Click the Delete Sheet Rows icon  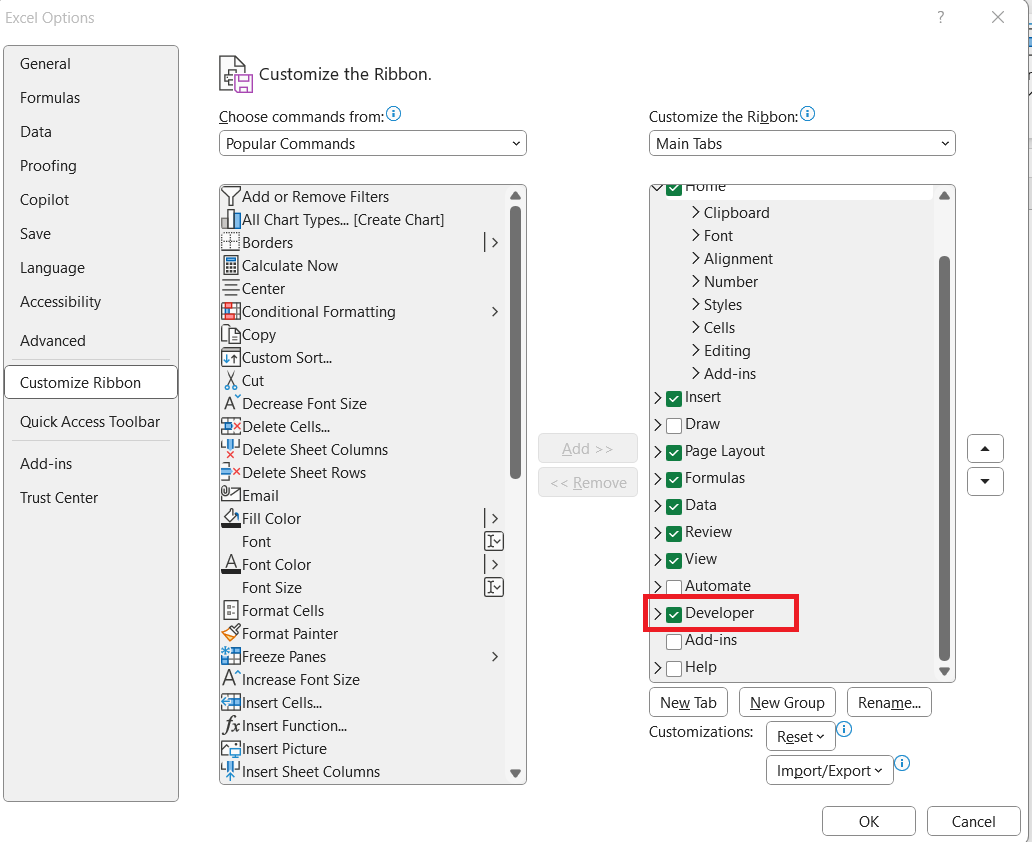pyautogui.click(x=230, y=472)
